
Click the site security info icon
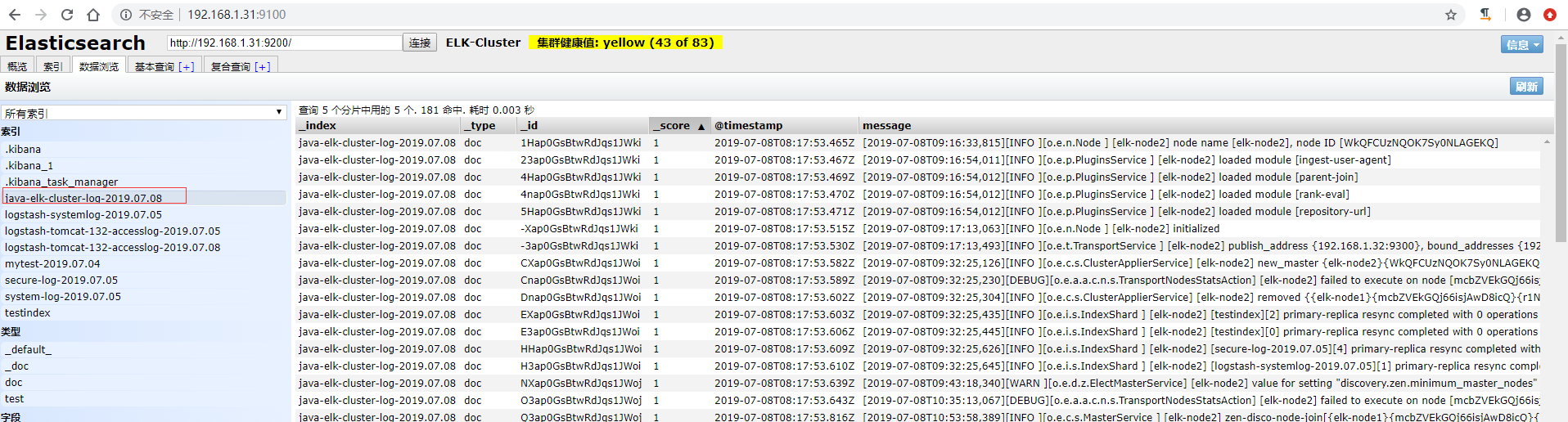click(126, 15)
